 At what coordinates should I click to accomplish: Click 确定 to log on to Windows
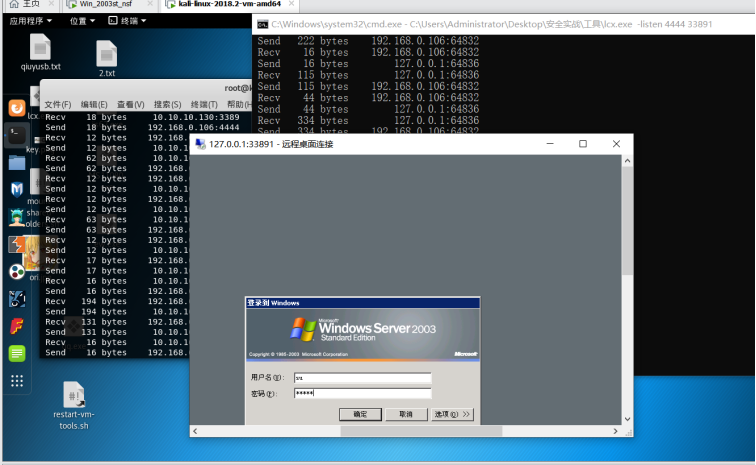[x=360, y=414]
